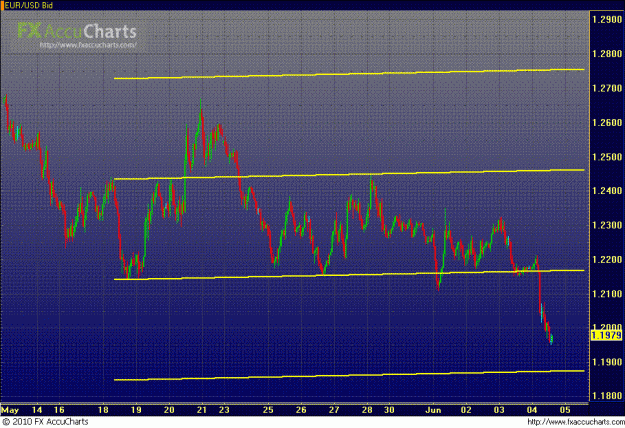Click the 1.2100 price axis label

607,294
